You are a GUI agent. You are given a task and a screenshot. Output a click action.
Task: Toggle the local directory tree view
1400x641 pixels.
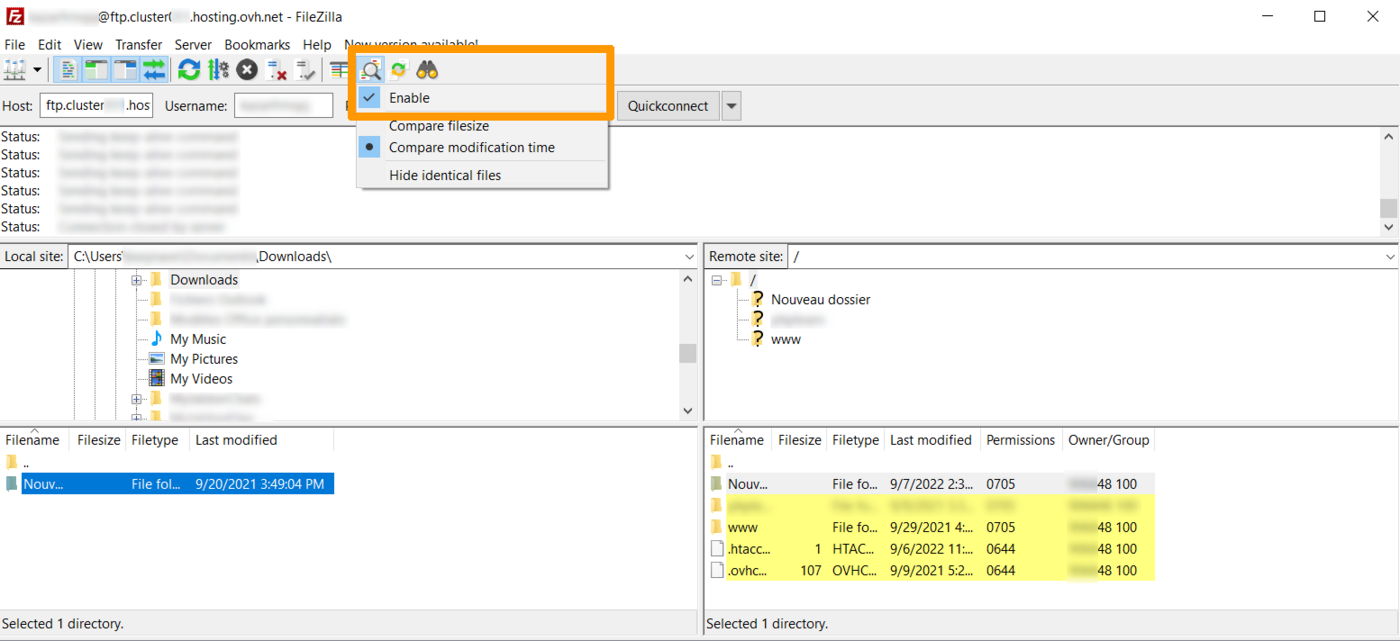pyautogui.click(x=96, y=70)
